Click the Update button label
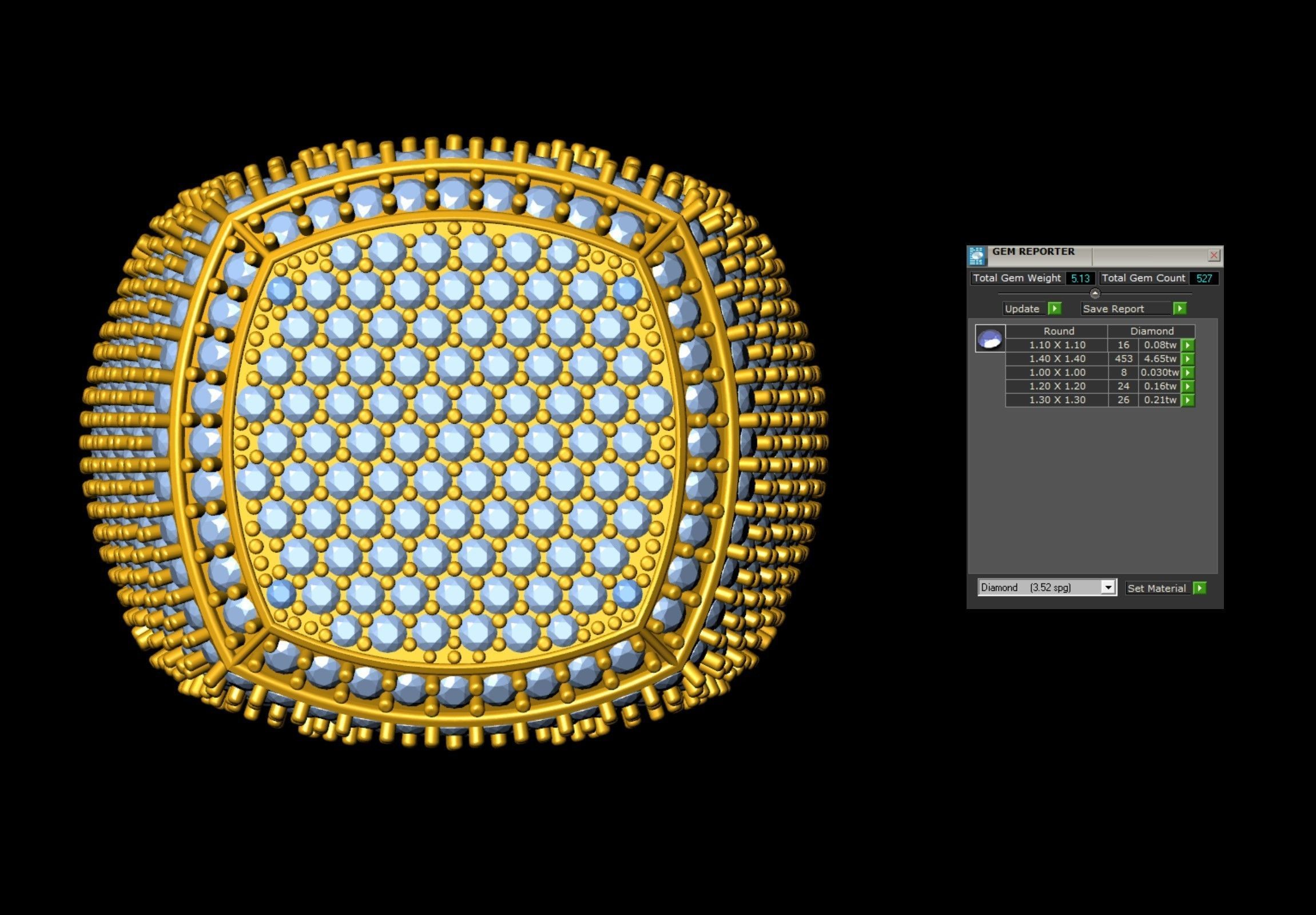 point(1022,309)
